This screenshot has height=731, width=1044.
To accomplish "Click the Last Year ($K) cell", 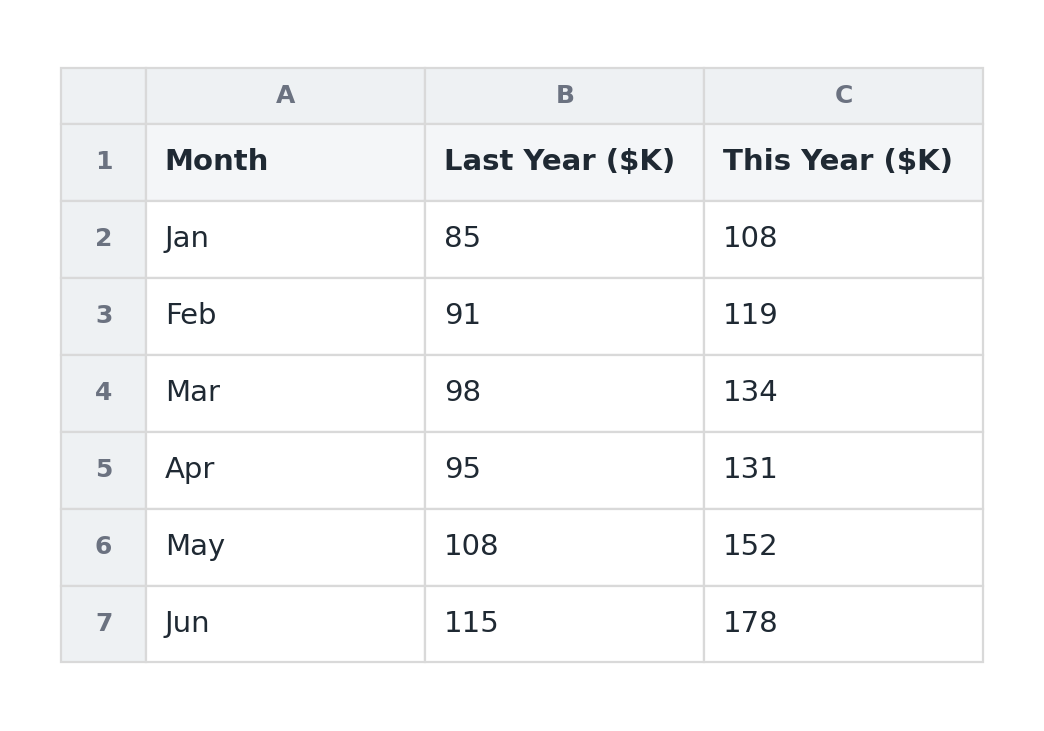I will [565, 162].
